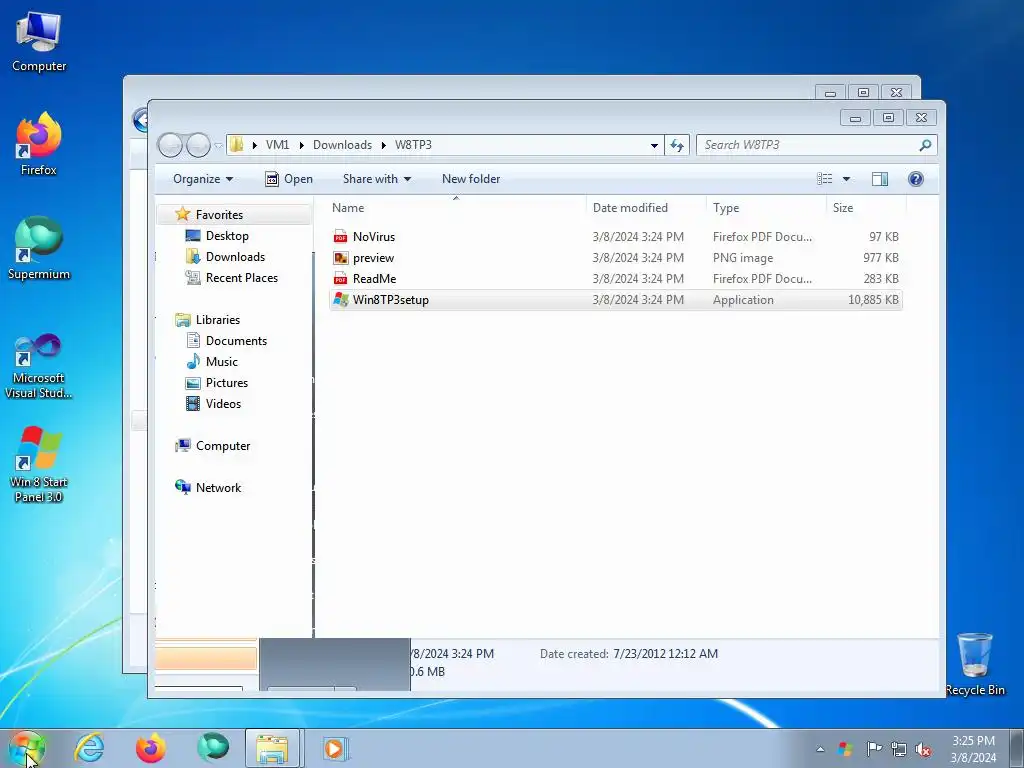Viewport: 1024px width, 768px height.
Task: Click the Change your view icon
Action: (825, 179)
